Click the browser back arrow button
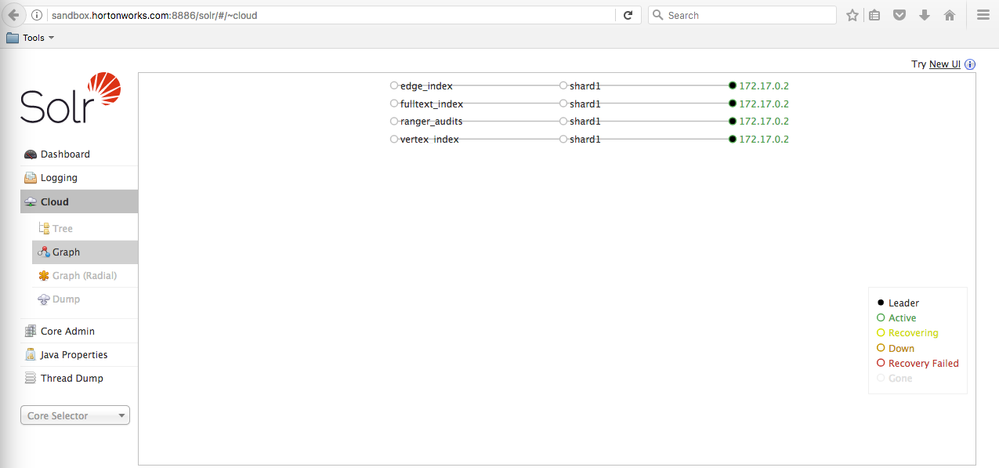This screenshot has height=468, width=999. coord(13,15)
